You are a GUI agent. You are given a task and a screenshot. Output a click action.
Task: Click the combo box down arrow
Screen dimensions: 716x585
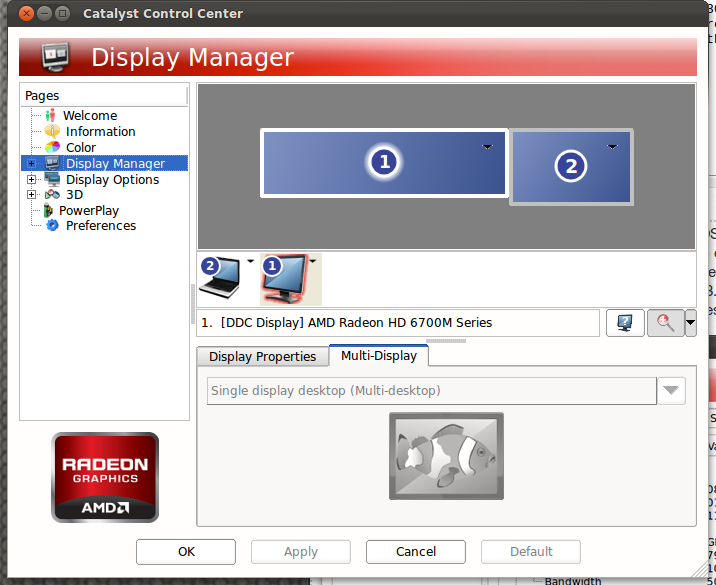(671, 391)
